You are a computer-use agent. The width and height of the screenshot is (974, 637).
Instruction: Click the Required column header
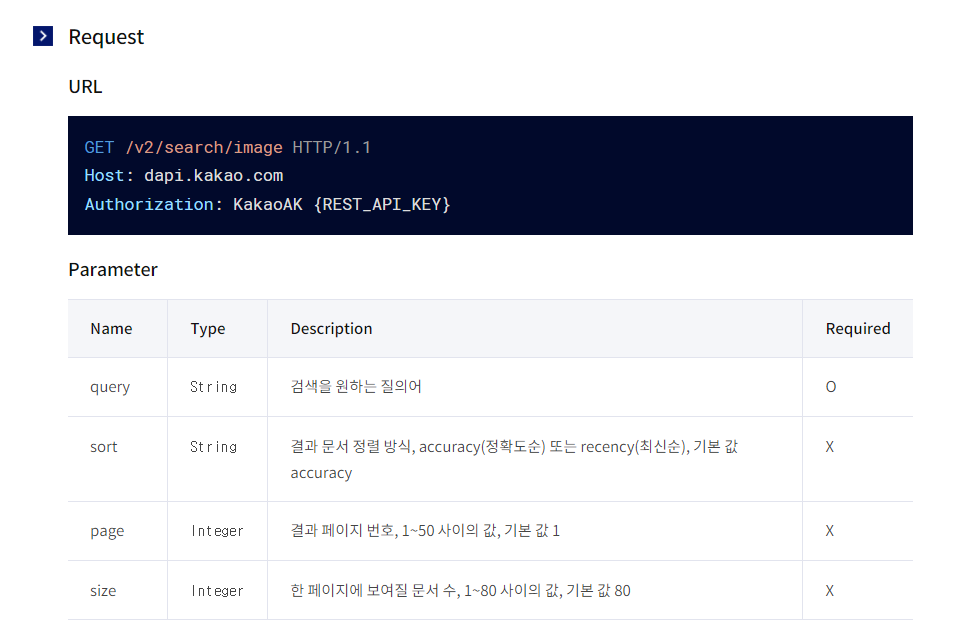tap(858, 329)
